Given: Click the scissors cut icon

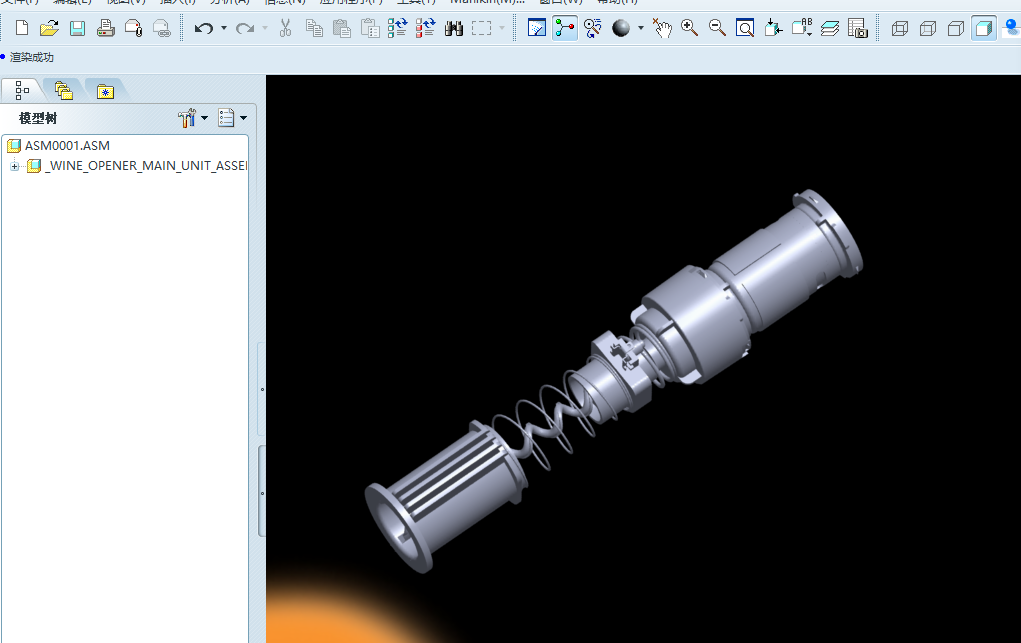Looking at the screenshot, I should (285, 28).
